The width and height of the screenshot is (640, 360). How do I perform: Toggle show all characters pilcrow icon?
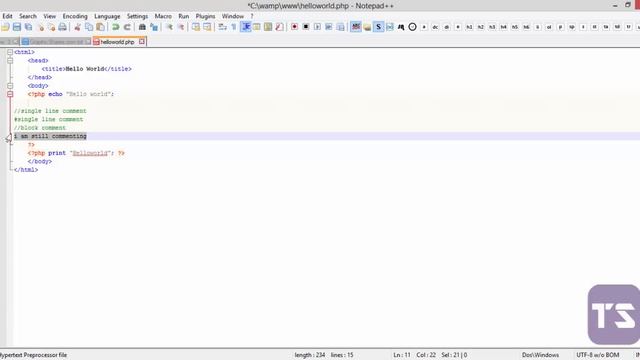(x=234, y=27)
